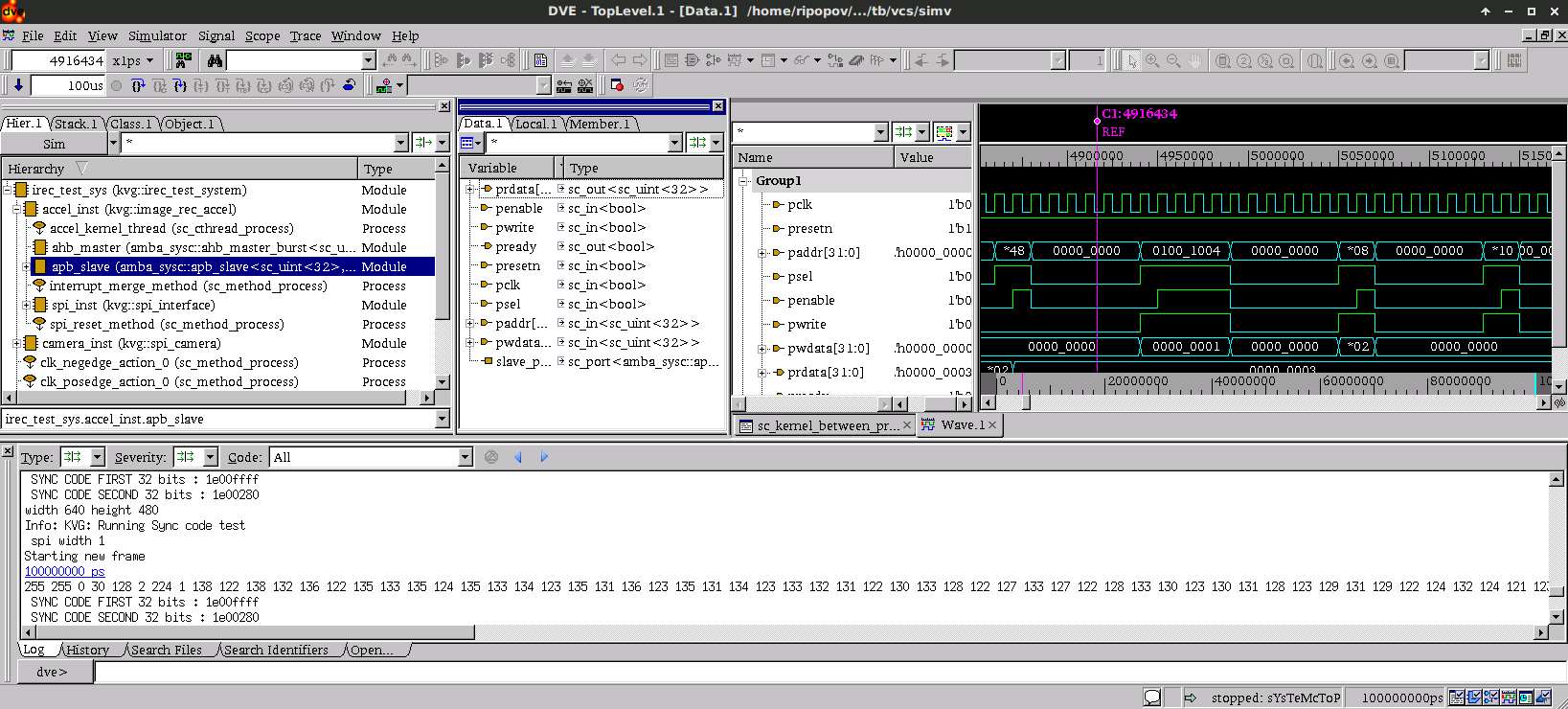
Task: Open the Trace menu
Action: [306, 35]
